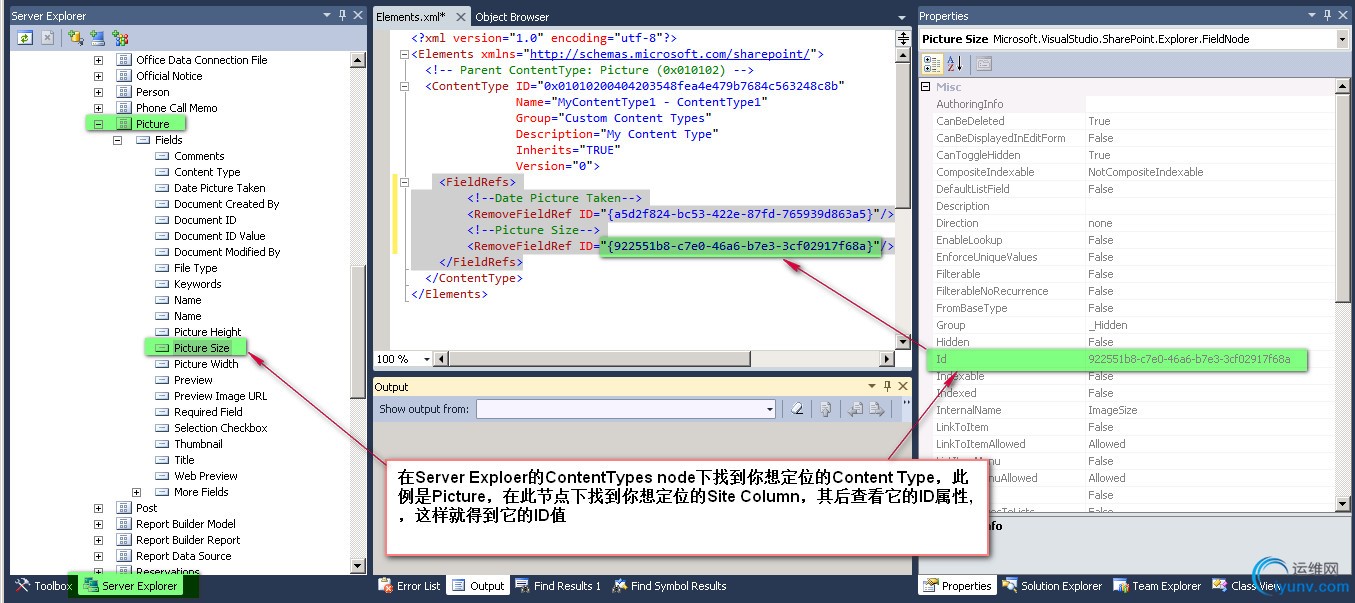Collapse the FieldRefs XML element outline
This screenshot has width=1355, height=603.
point(404,182)
